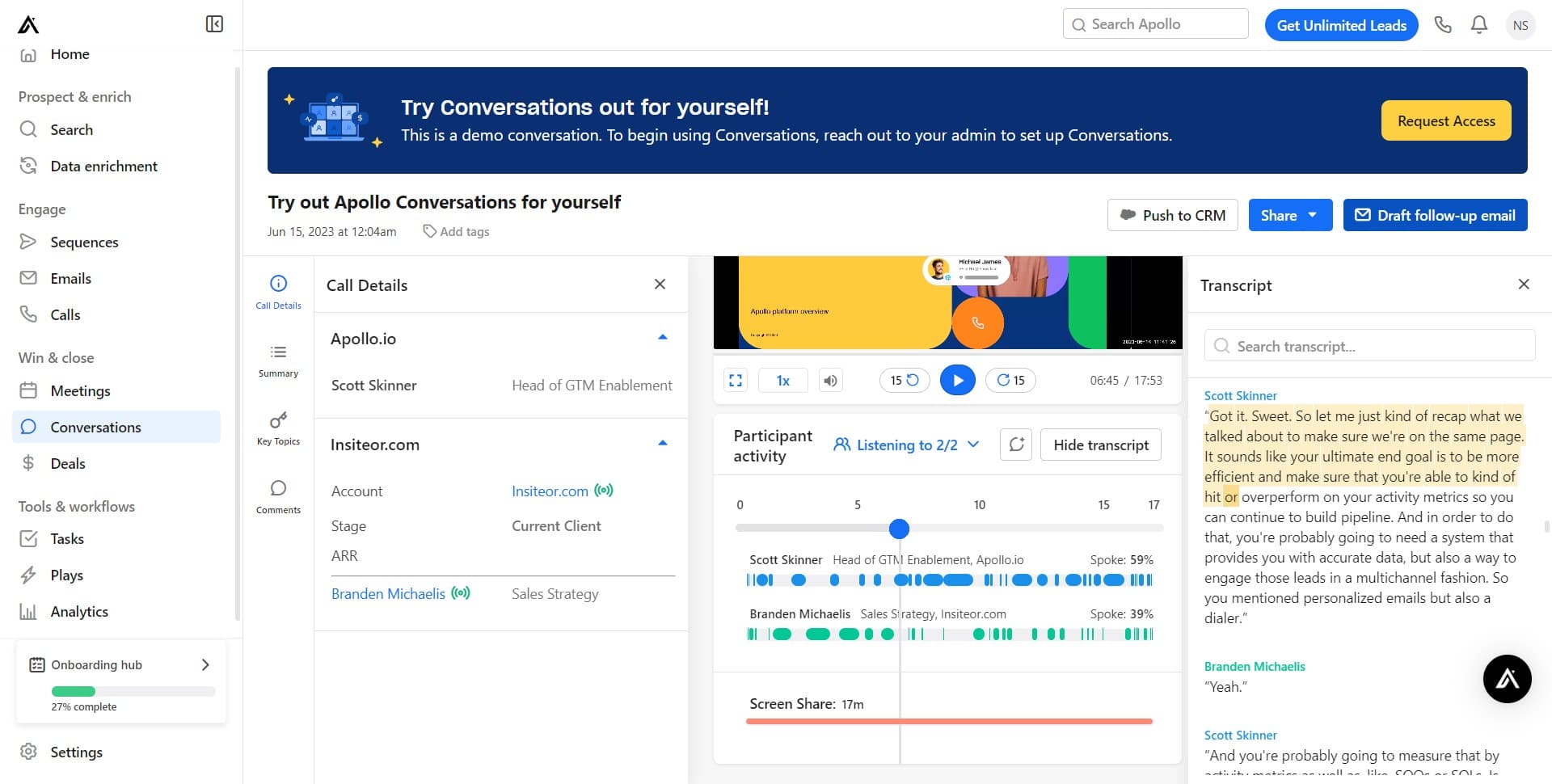The height and width of the screenshot is (784, 1552).
Task: Open the Summary panel for the call
Action: pos(278,359)
